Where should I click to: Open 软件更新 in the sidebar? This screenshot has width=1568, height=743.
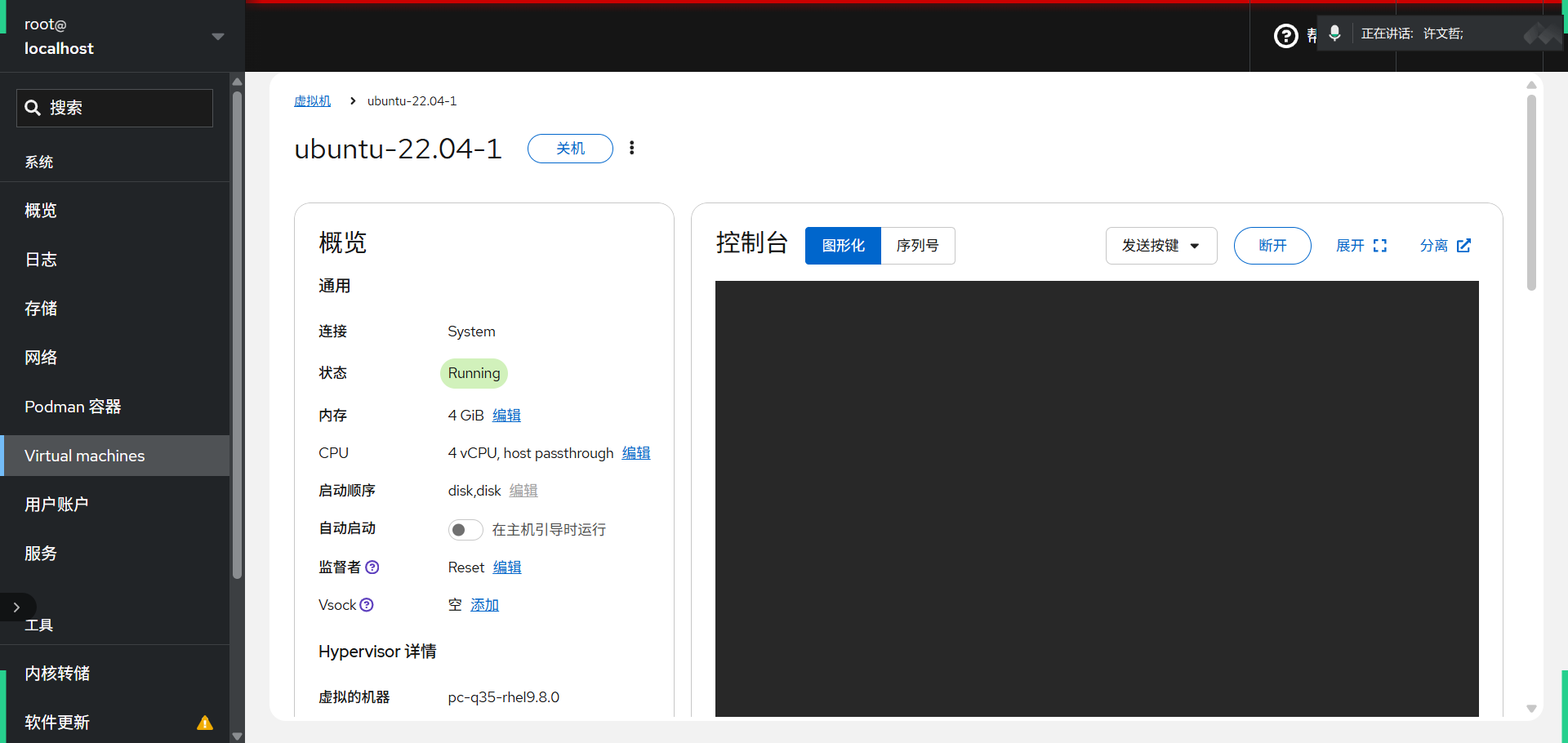[114, 723]
